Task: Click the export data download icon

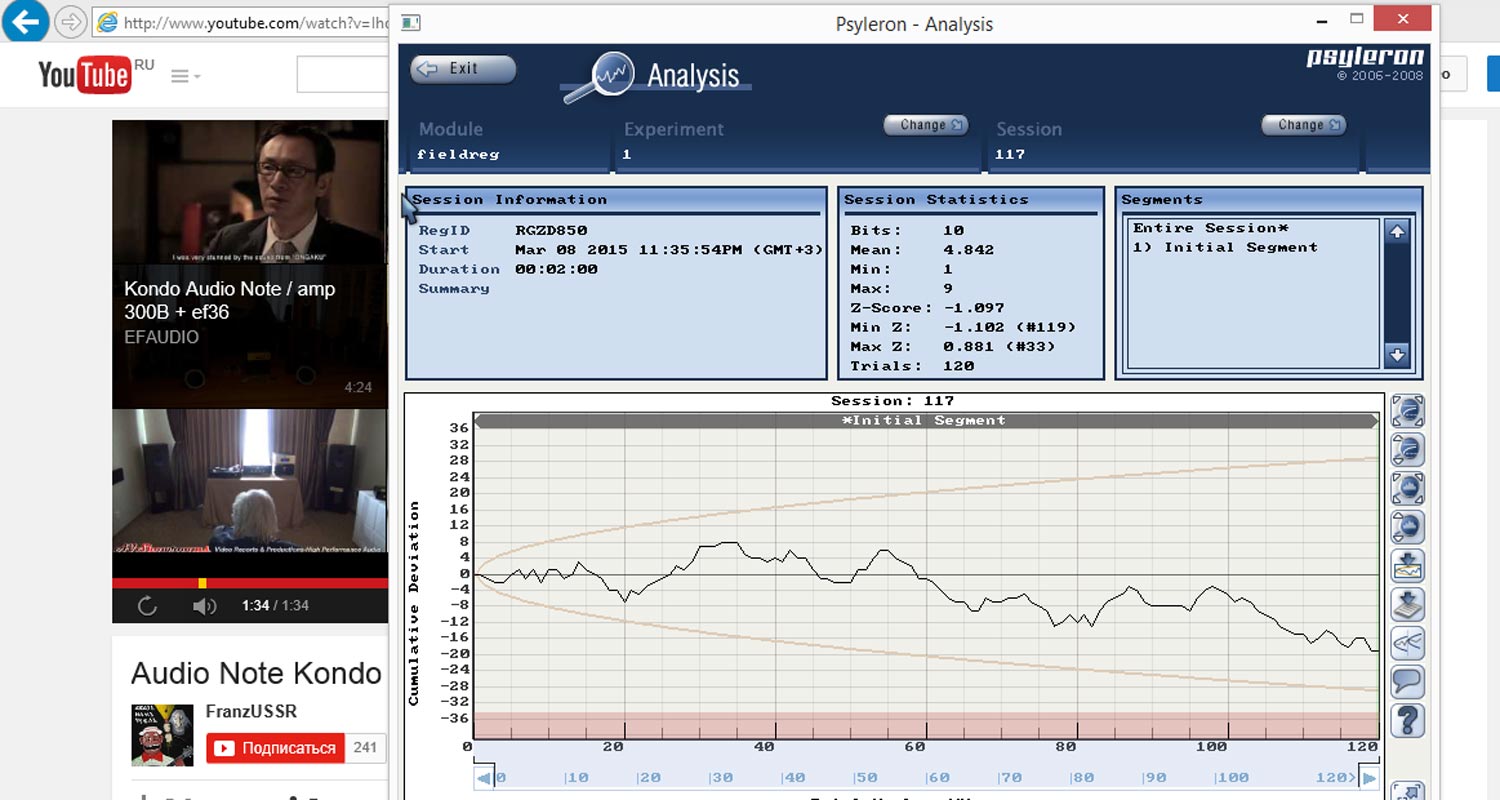Action: point(1408,605)
